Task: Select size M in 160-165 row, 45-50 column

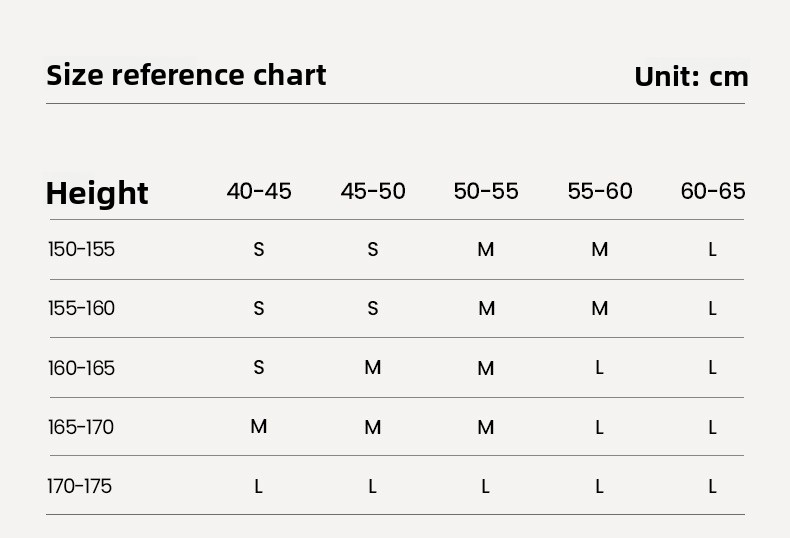Action: (x=373, y=368)
